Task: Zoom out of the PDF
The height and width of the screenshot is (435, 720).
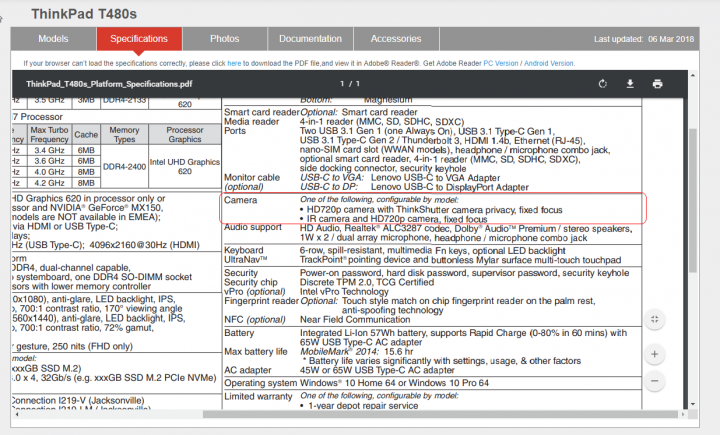Action: pyautogui.click(x=654, y=381)
